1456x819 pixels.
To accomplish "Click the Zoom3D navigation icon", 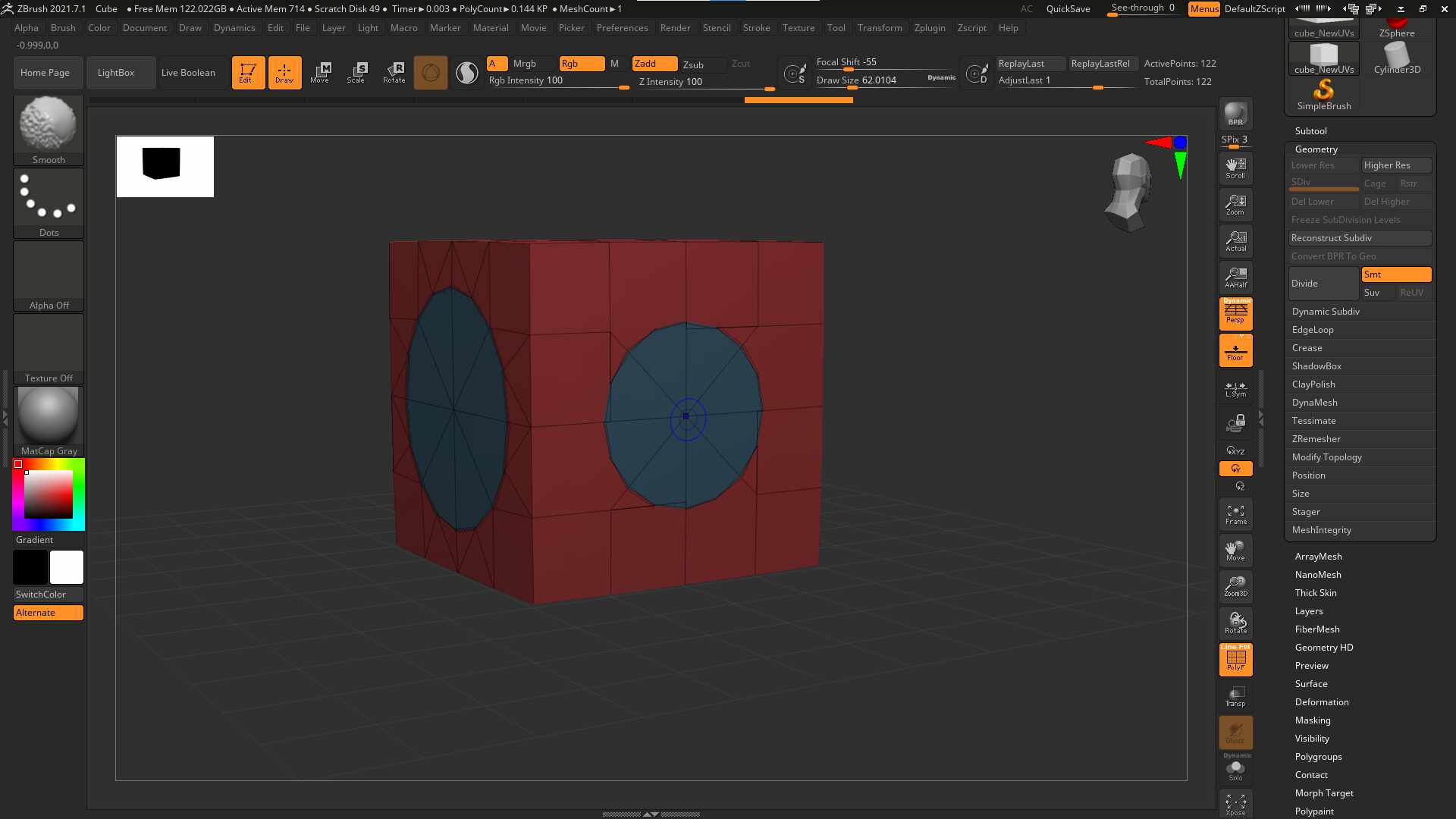I will coord(1235,587).
